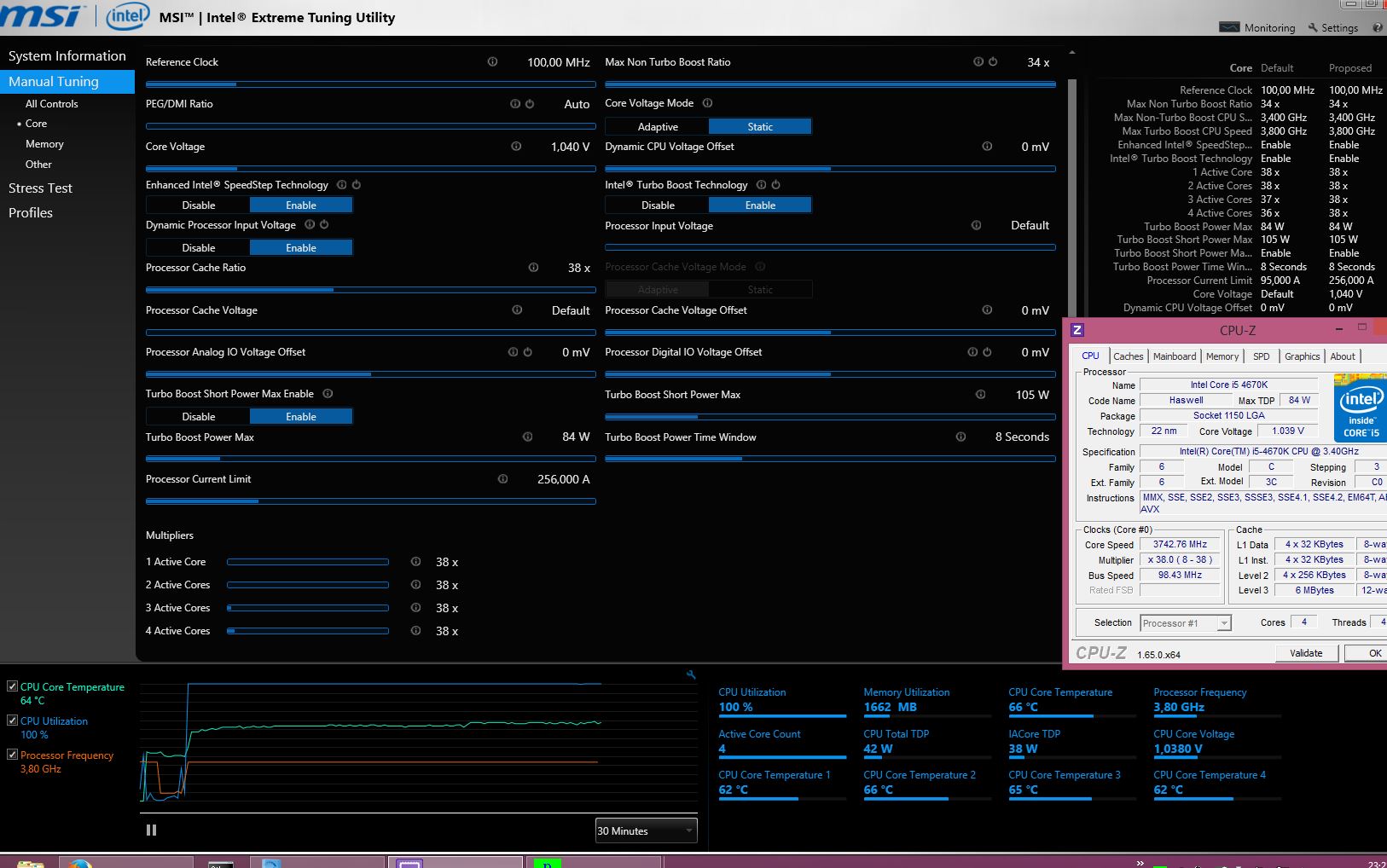
Task: Open the Reference Clock 100,00 MHz value dropdown
Action: (558, 61)
